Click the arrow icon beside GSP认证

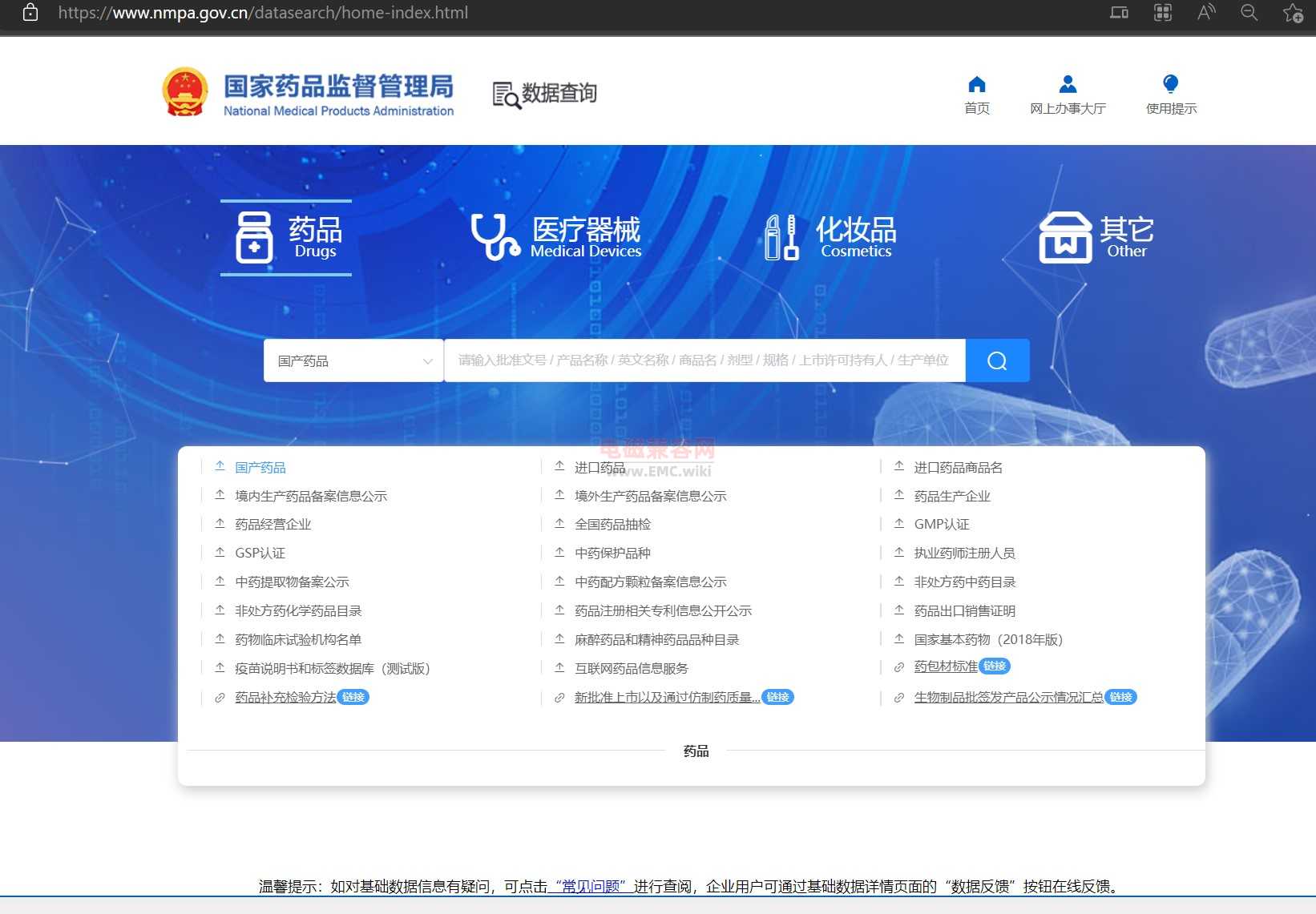220,552
